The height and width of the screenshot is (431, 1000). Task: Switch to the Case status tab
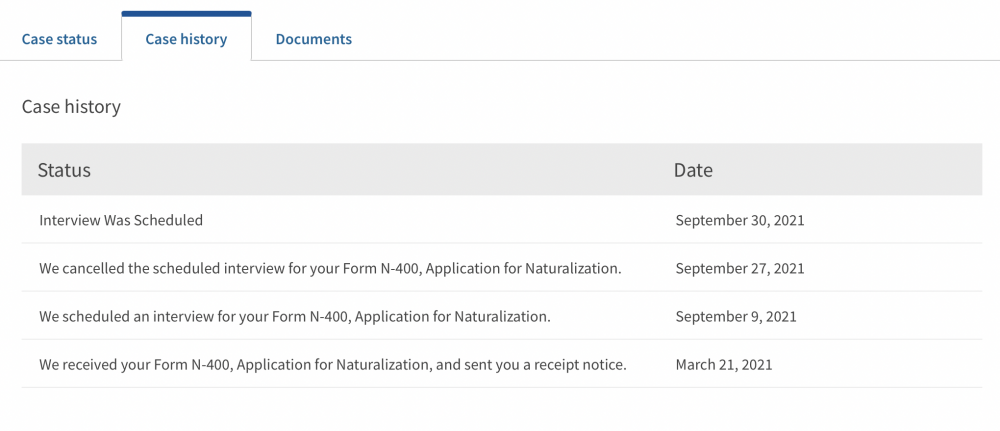(x=59, y=39)
